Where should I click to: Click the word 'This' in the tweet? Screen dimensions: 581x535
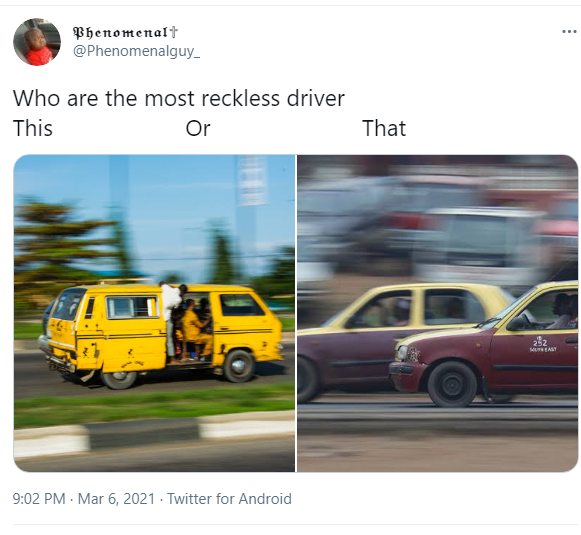tap(33, 129)
